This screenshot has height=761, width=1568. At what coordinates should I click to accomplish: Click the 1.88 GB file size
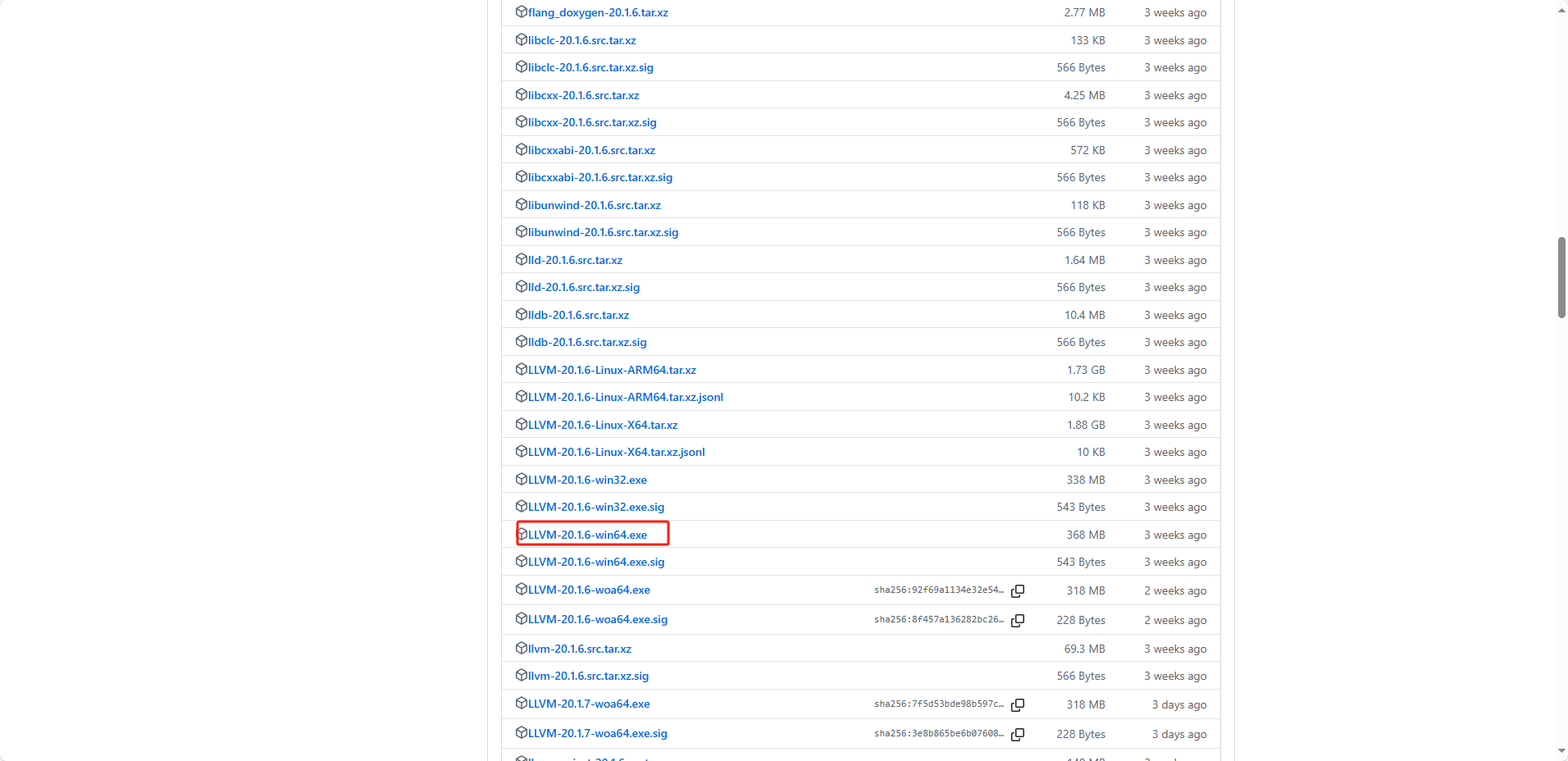tap(1086, 425)
